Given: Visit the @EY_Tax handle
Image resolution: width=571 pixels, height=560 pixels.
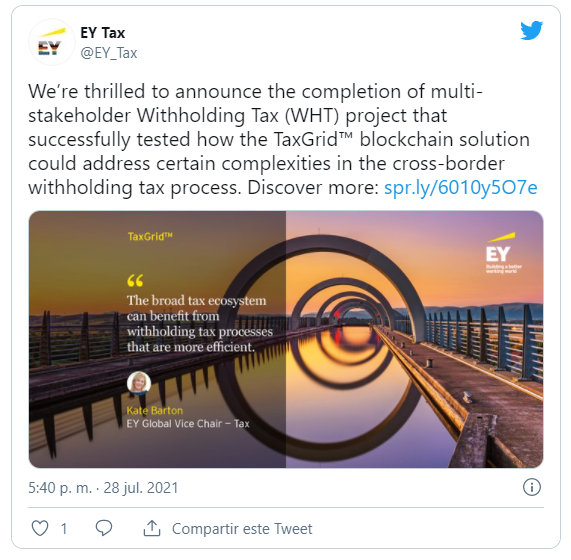Looking at the screenshot, I should click(x=109, y=53).
